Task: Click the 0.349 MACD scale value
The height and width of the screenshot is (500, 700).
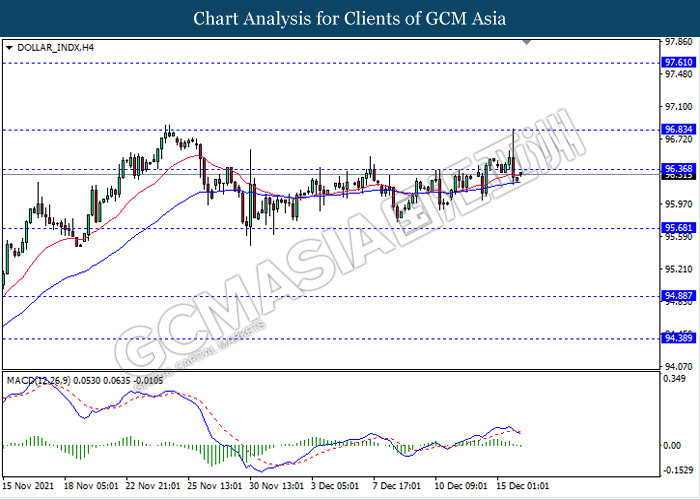Action: (x=675, y=379)
